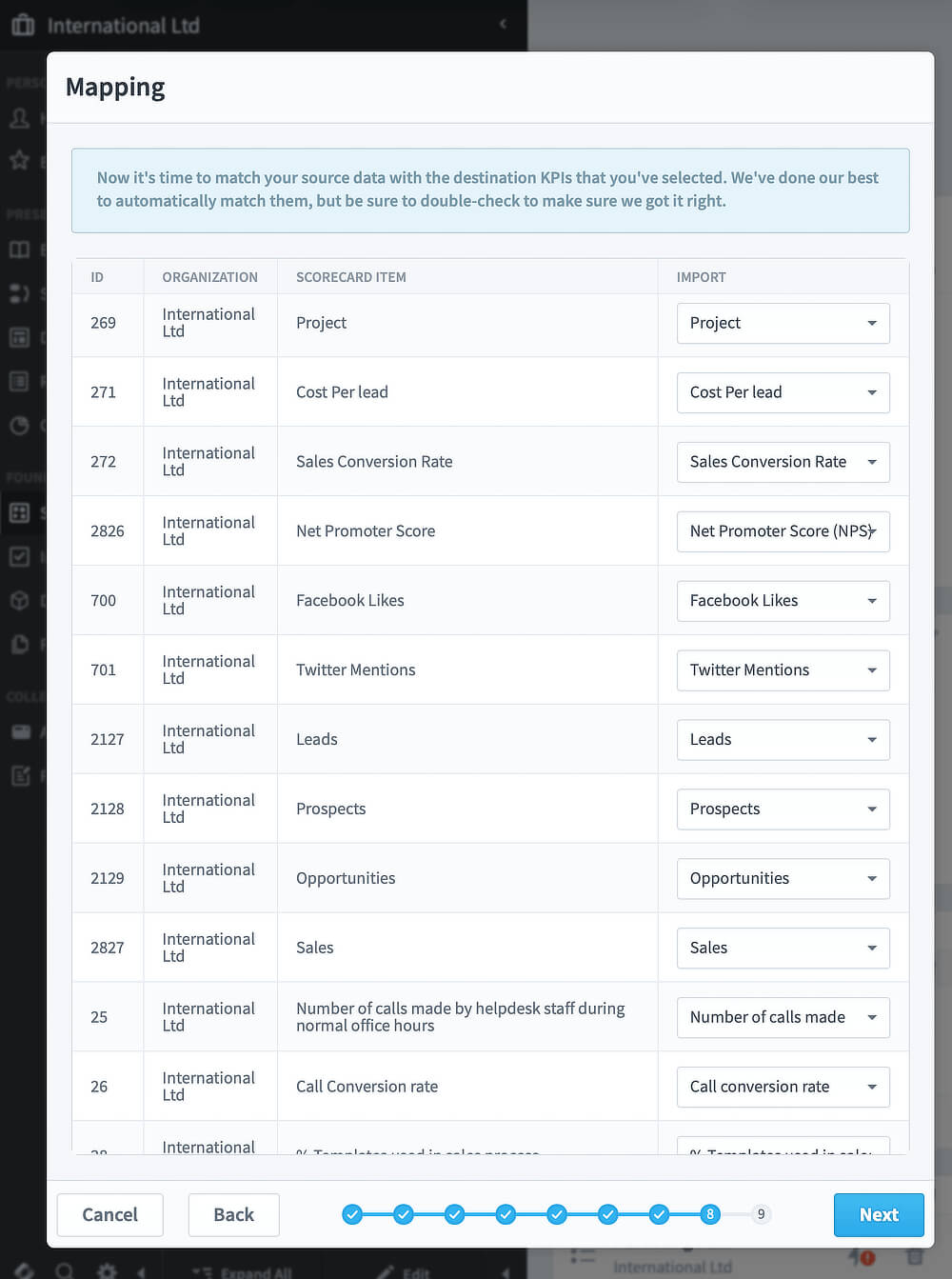952x1279 pixels.
Task: Click the briefcase icon beside International Ltd
Action: pos(23,25)
